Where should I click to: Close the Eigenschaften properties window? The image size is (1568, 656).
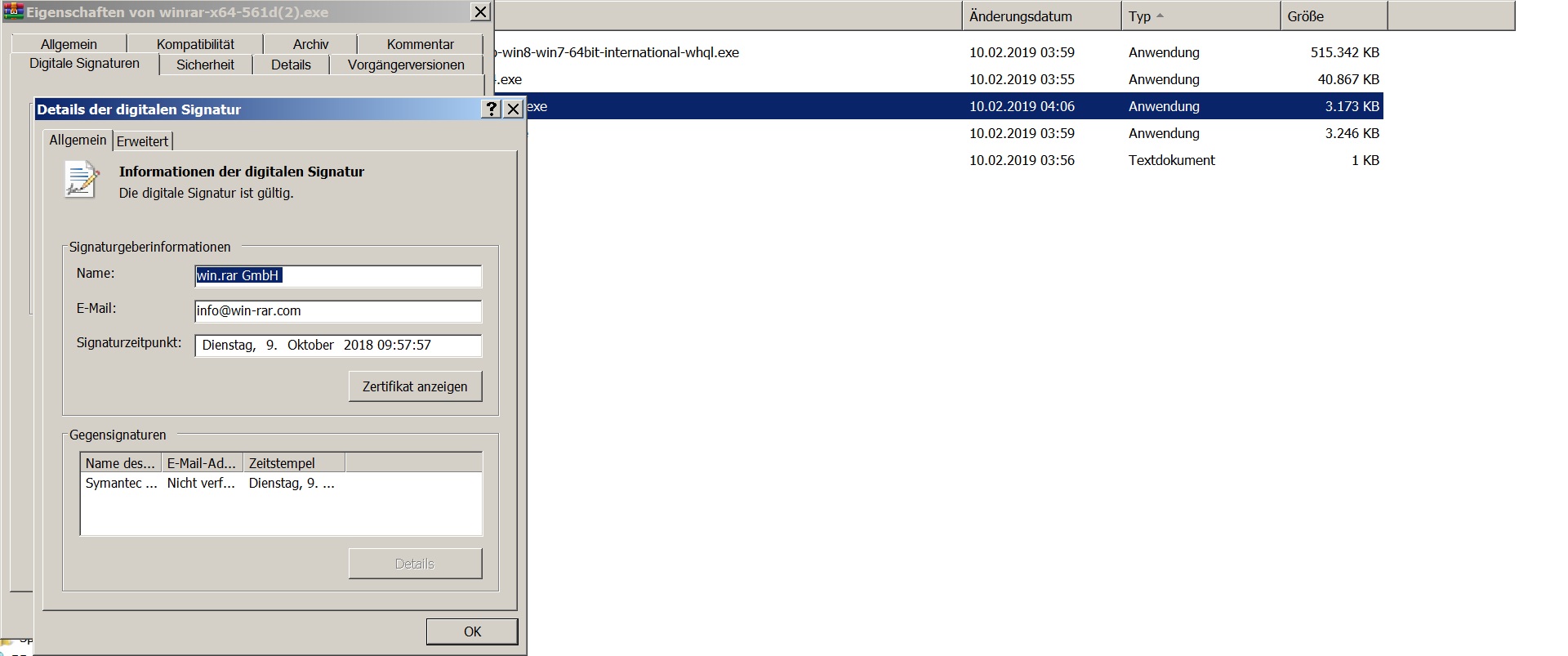[481, 11]
